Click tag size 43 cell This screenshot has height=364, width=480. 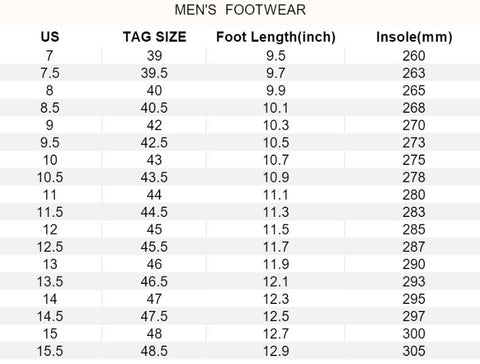154,160
